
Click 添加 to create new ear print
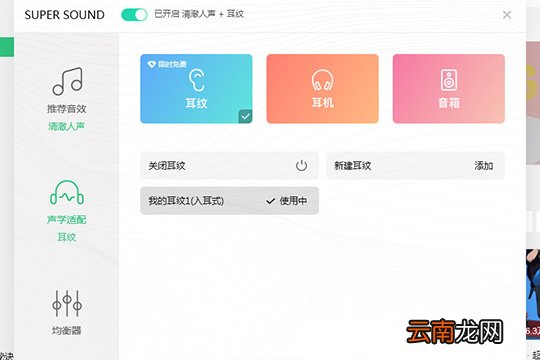pyautogui.click(x=484, y=166)
